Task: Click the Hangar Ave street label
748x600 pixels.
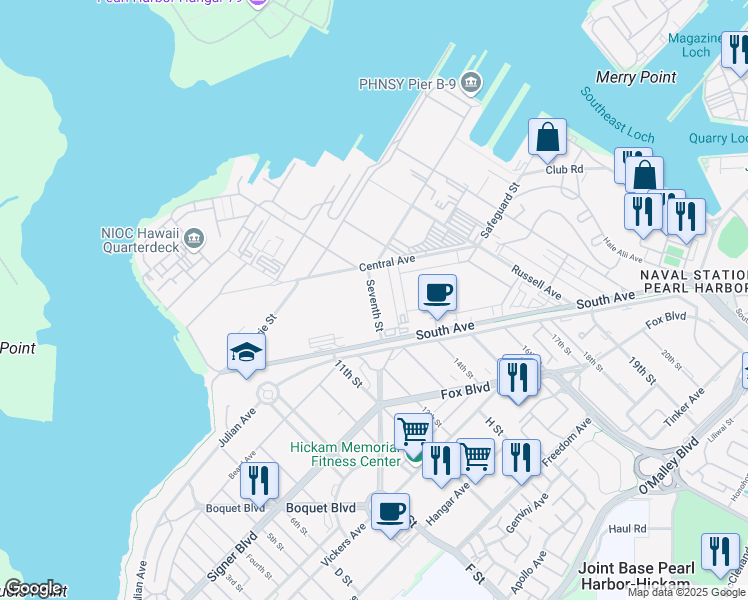Action: [448, 504]
